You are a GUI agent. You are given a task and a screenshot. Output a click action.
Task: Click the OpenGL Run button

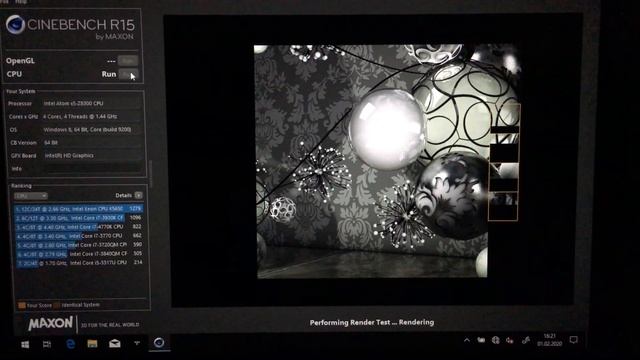pyautogui.click(x=128, y=61)
